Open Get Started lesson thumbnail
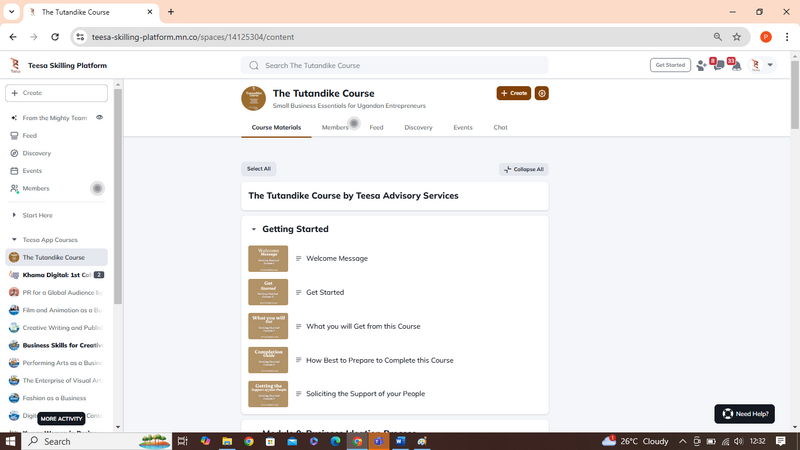The width and height of the screenshot is (800, 450). (268, 292)
